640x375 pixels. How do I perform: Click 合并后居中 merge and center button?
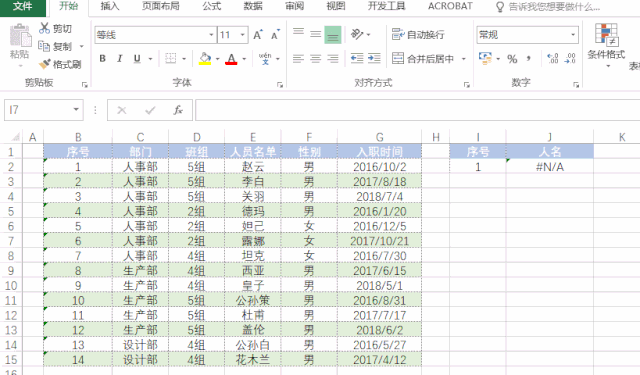pyautogui.click(x=423, y=59)
